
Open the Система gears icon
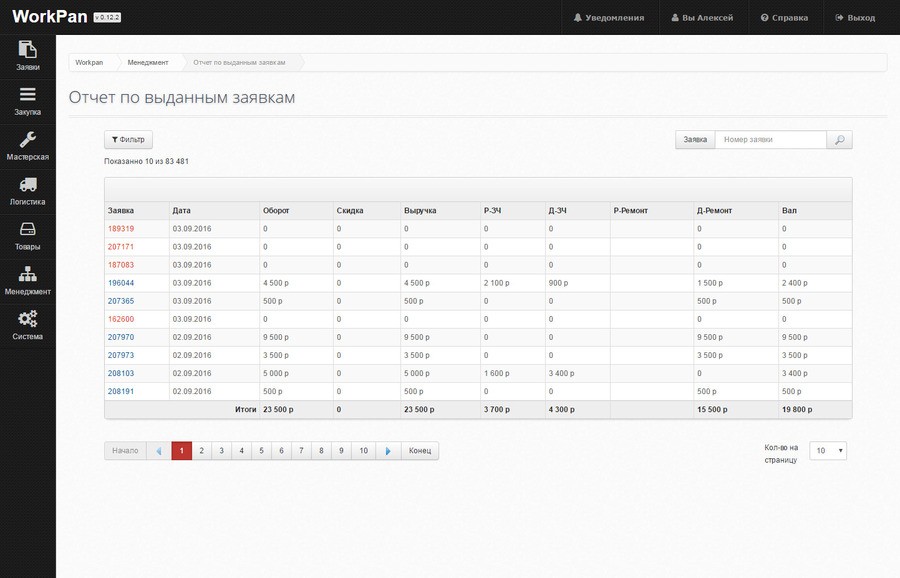point(28,319)
